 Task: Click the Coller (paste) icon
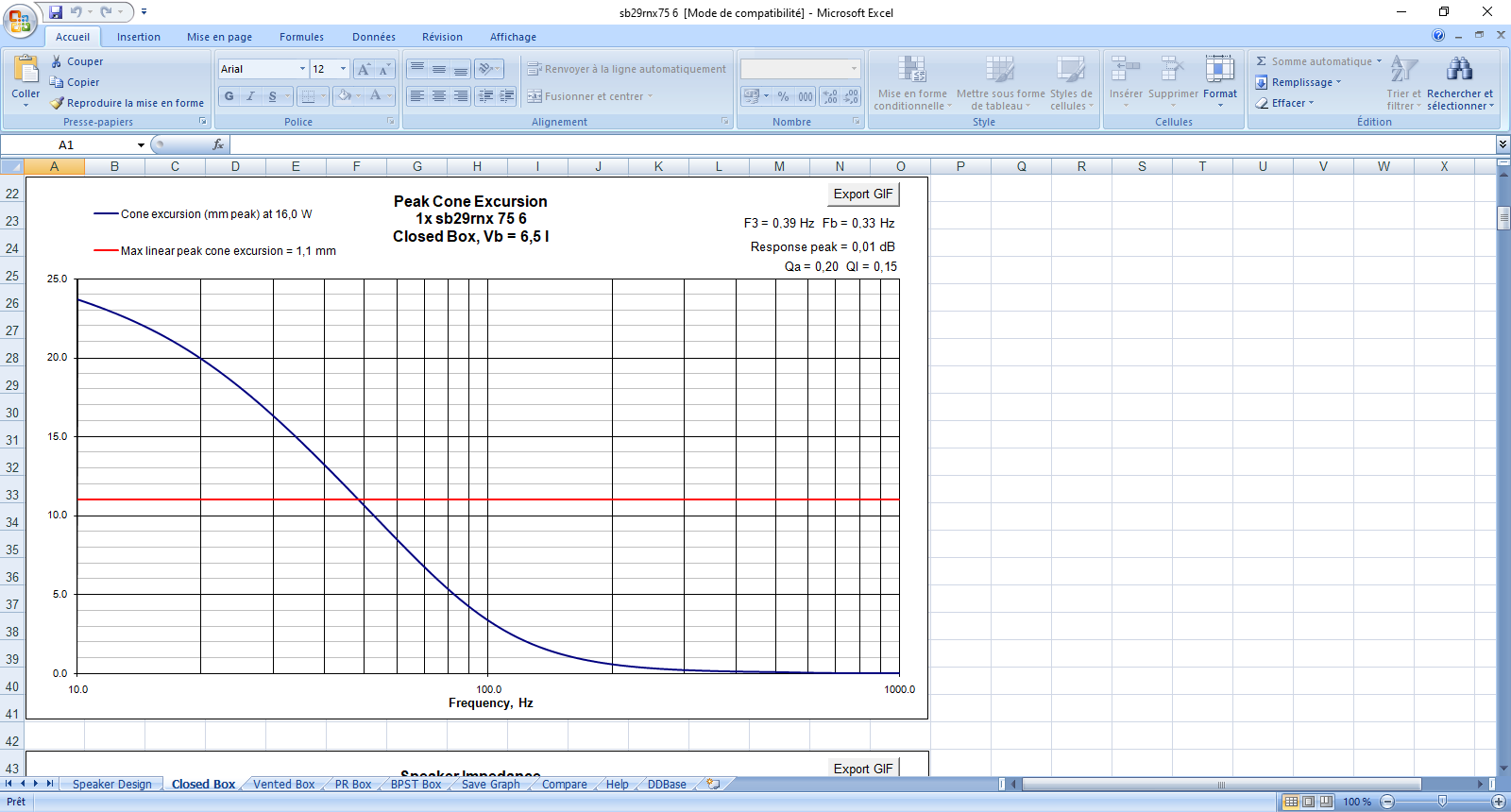[x=25, y=71]
